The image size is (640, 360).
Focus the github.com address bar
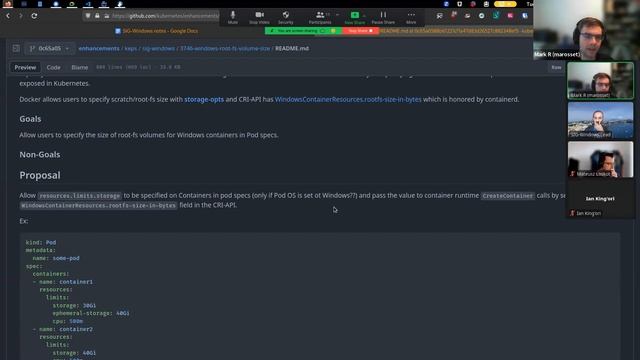(165, 16)
